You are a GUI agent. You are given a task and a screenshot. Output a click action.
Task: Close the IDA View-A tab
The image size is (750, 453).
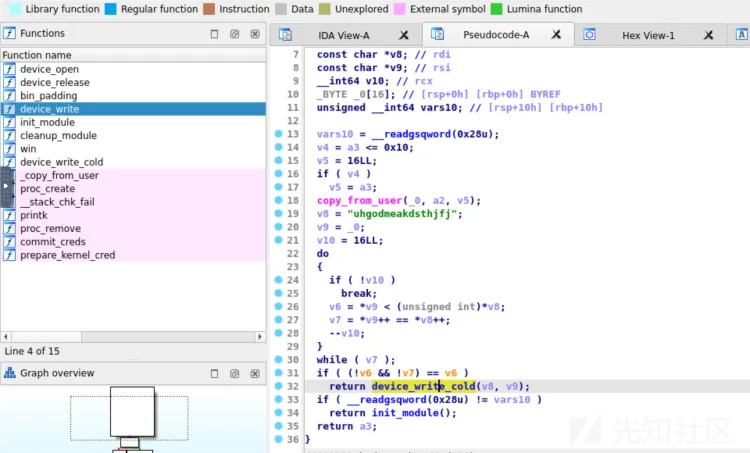click(x=404, y=35)
